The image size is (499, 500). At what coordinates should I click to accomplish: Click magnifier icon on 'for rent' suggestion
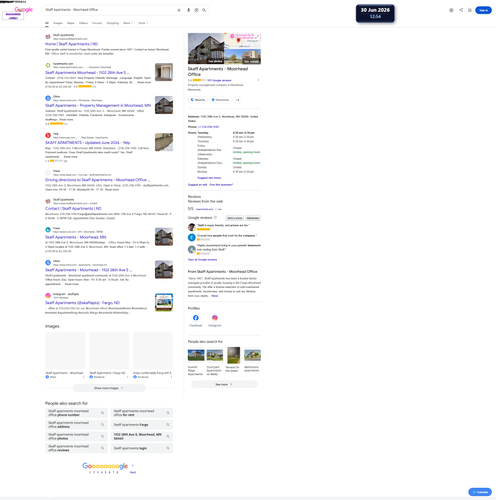(x=168, y=413)
